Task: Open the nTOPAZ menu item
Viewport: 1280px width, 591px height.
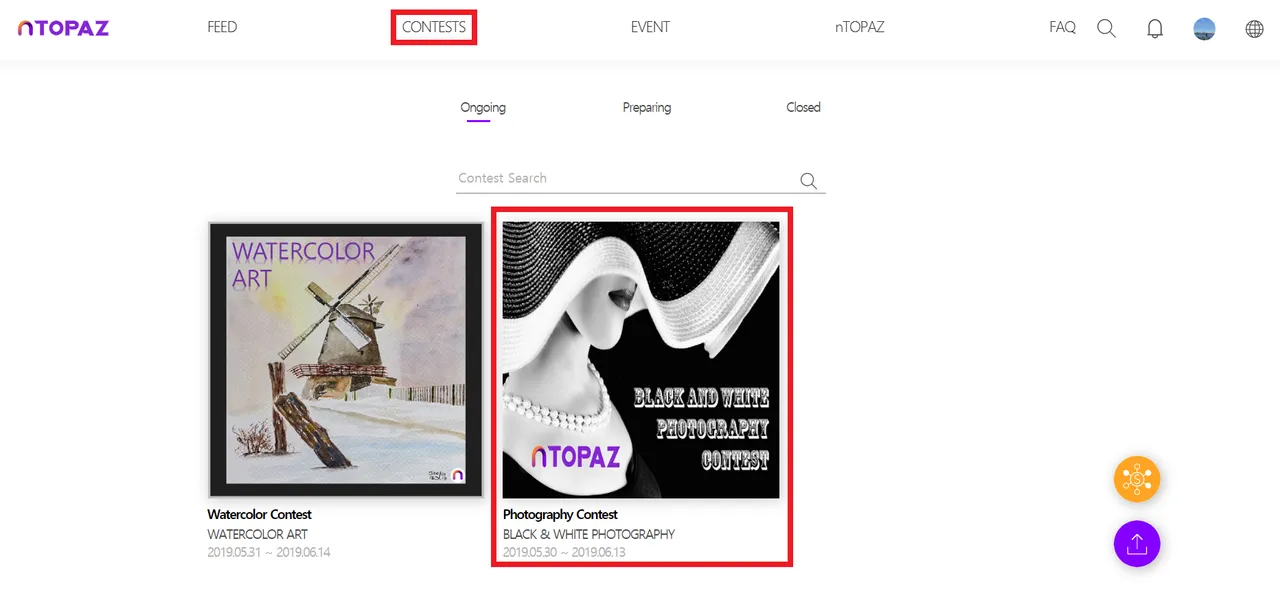Action: pos(860,27)
